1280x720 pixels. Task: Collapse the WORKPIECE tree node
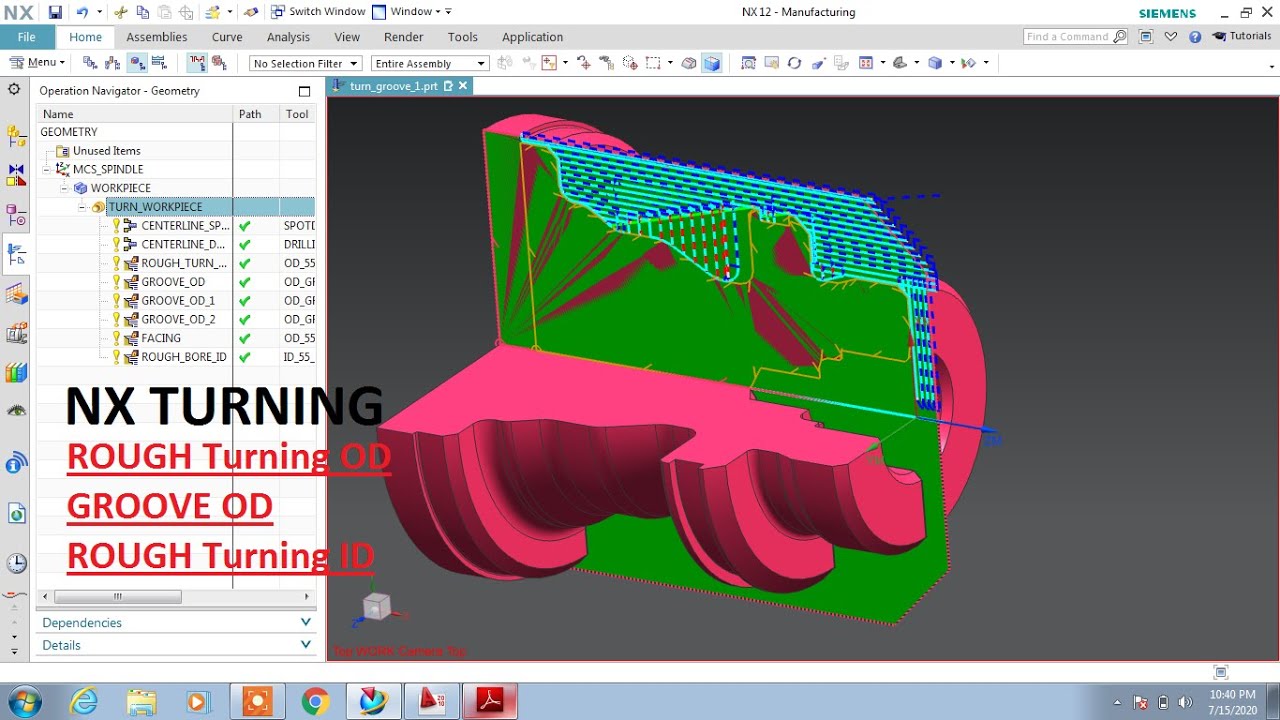tap(64, 188)
